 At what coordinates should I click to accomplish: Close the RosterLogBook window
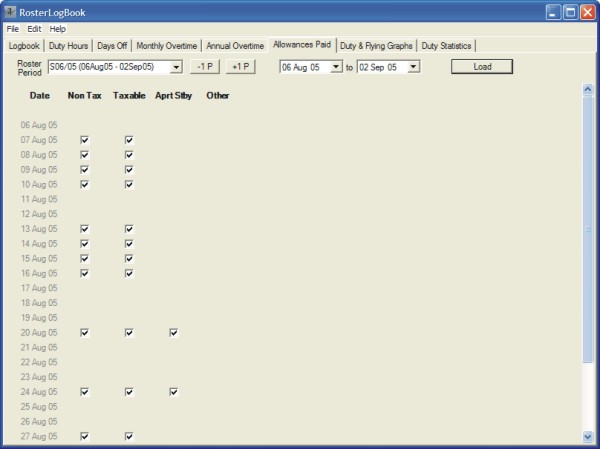click(588, 12)
